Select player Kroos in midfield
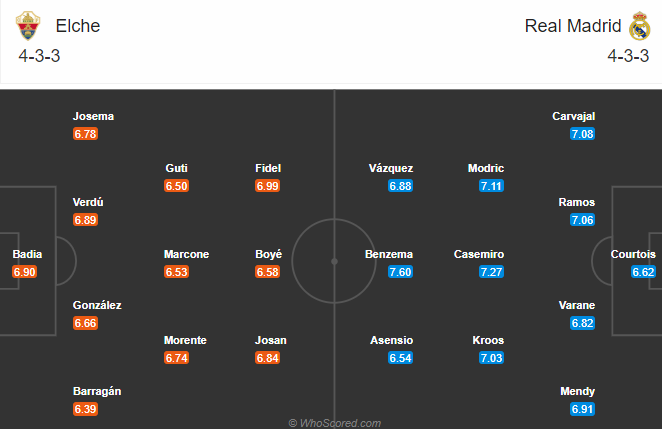The width and height of the screenshot is (662, 429). click(489, 340)
